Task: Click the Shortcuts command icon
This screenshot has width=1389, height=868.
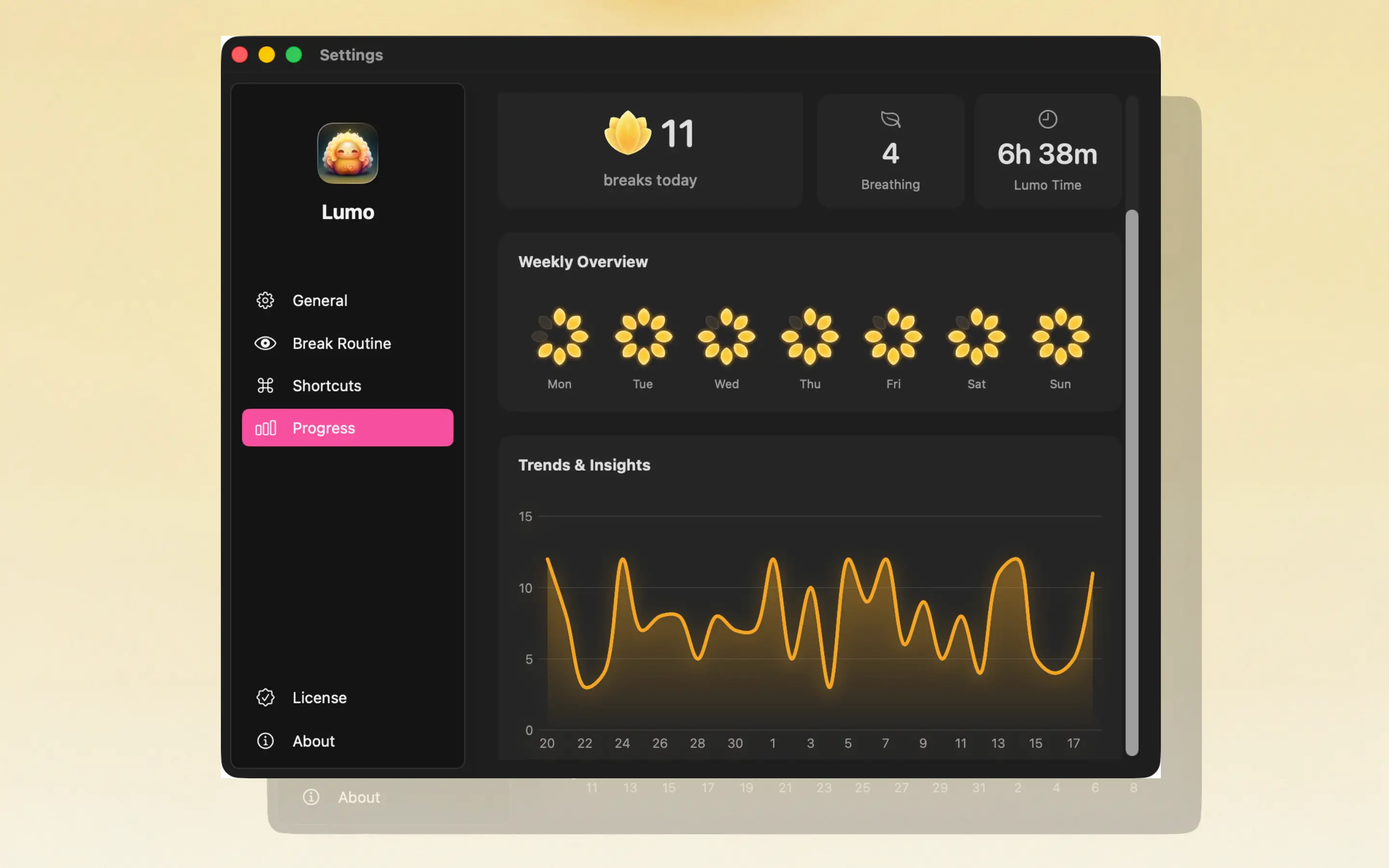Action: [265, 385]
